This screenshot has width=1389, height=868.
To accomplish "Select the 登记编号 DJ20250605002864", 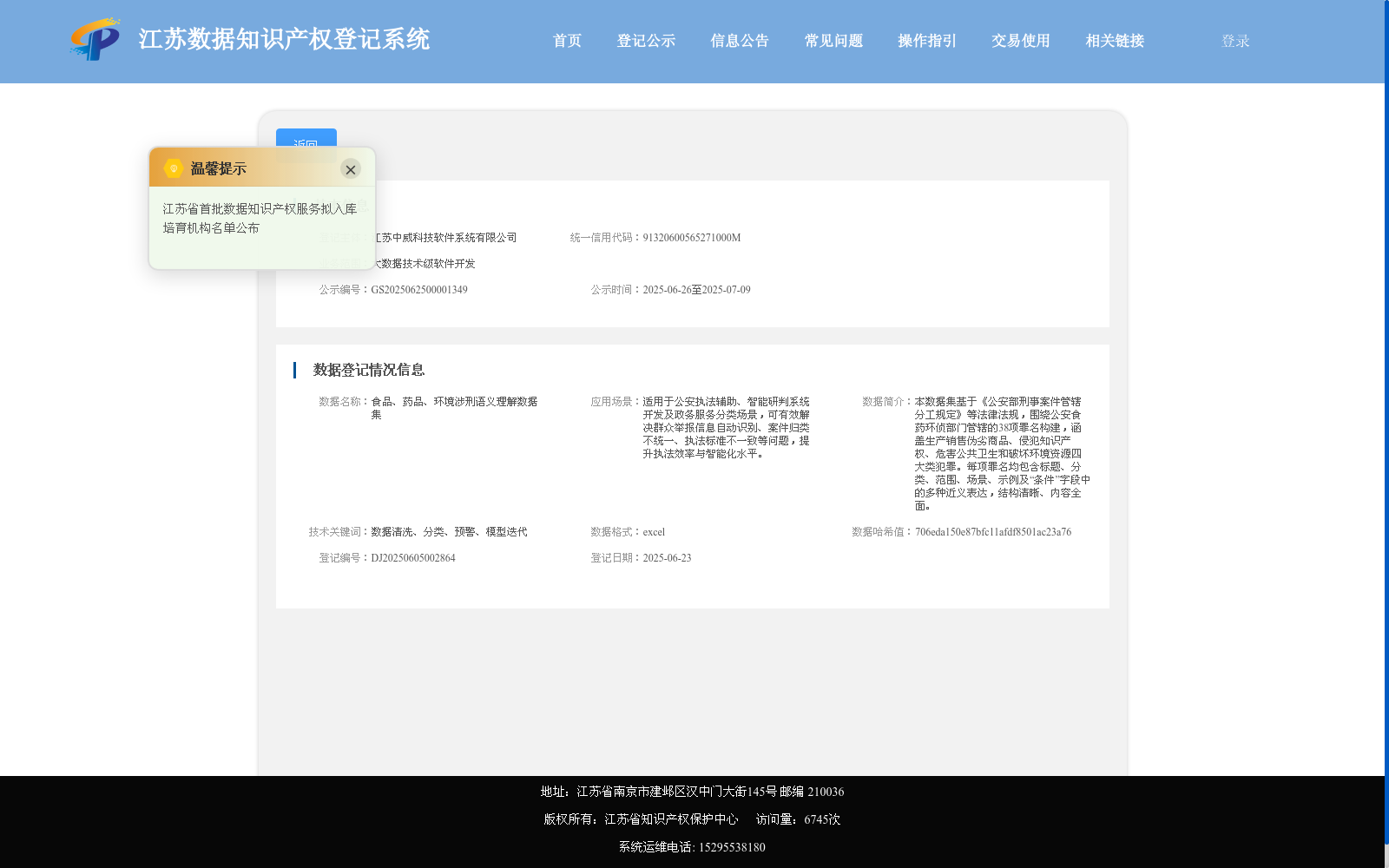I will [x=413, y=558].
